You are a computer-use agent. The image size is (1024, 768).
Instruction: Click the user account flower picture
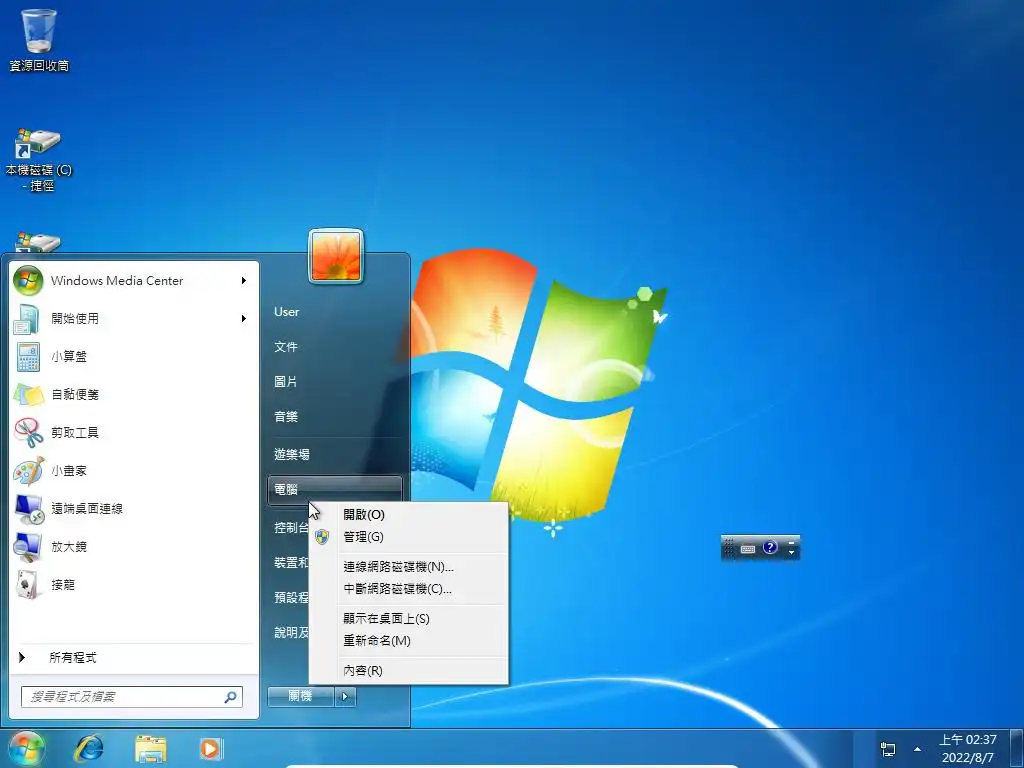[x=336, y=255]
